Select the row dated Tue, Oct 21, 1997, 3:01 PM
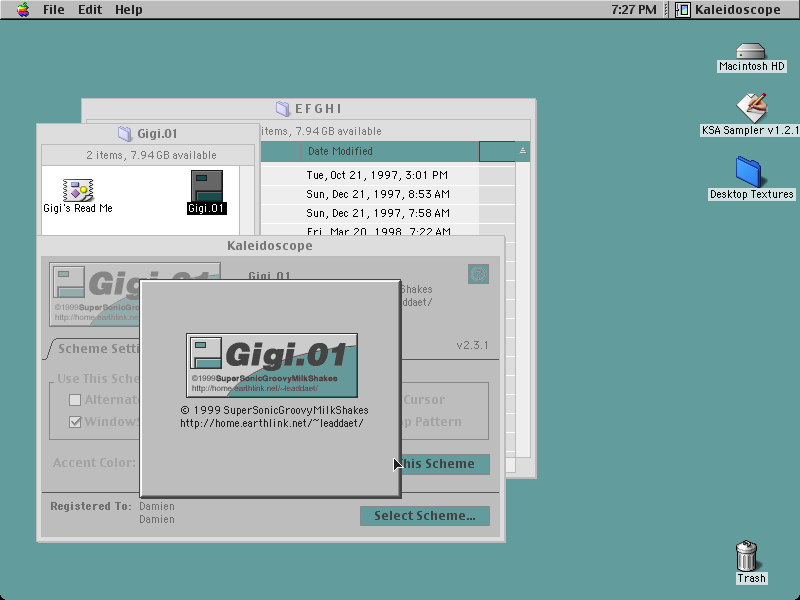This screenshot has width=800, height=600. click(x=377, y=176)
